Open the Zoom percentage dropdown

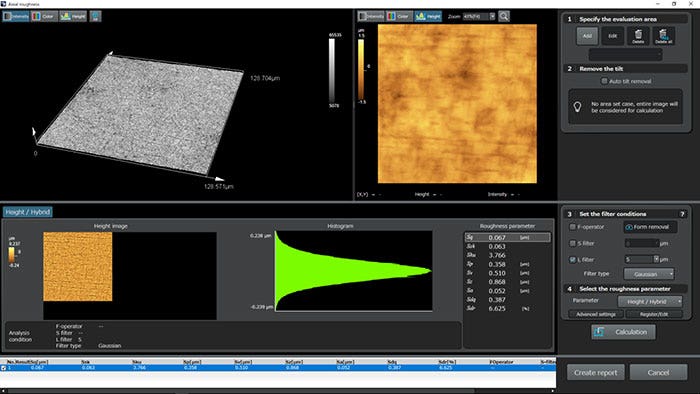click(492, 16)
